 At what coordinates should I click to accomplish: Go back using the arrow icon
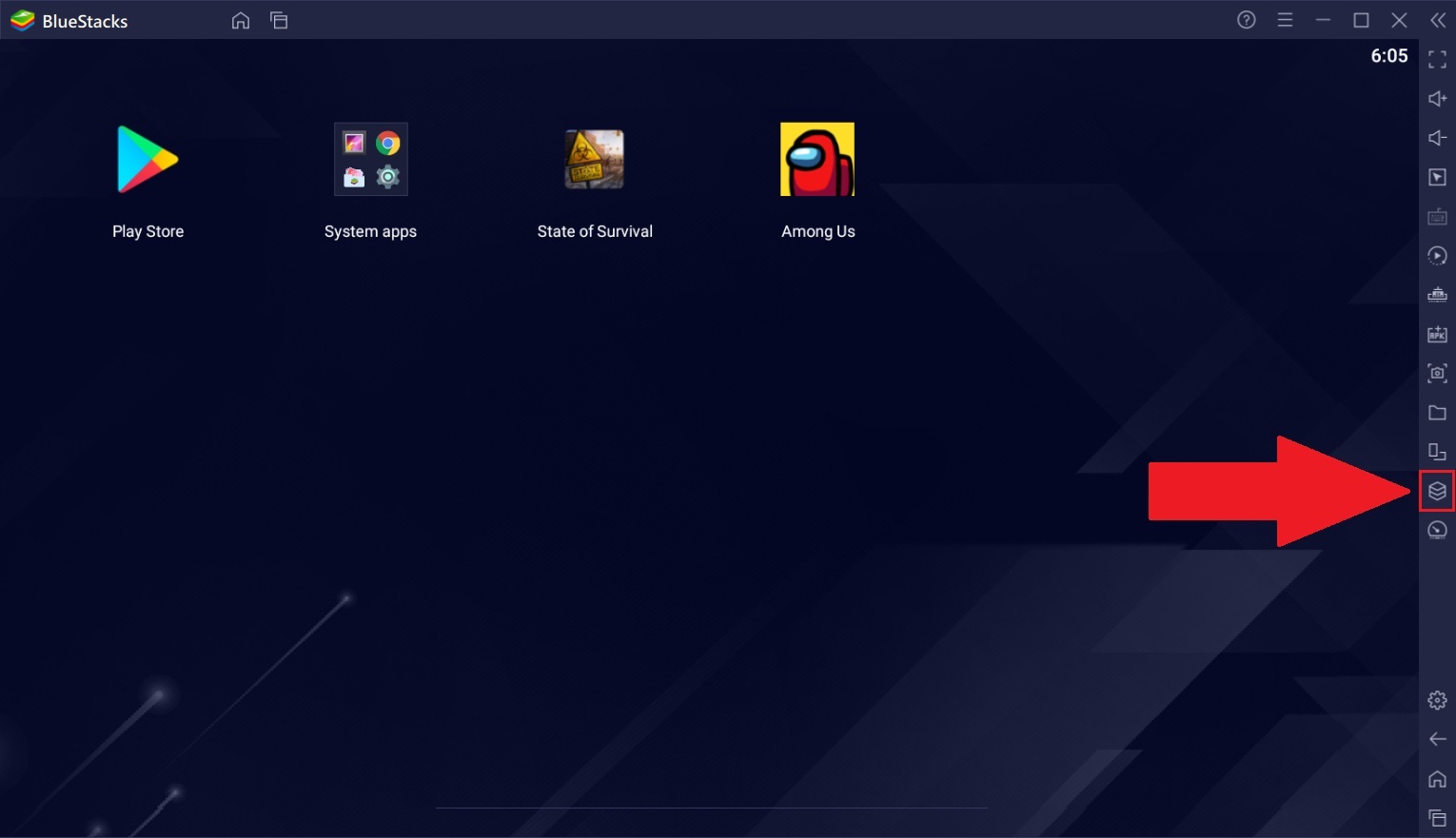[x=1438, y=739]
